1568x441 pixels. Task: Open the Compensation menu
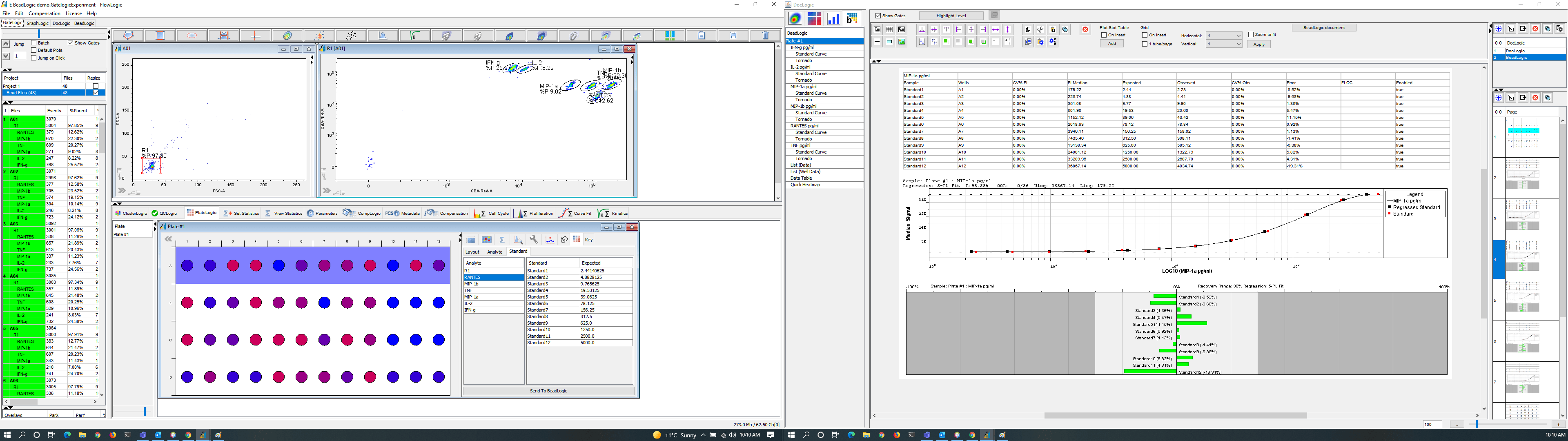(45, 13)
